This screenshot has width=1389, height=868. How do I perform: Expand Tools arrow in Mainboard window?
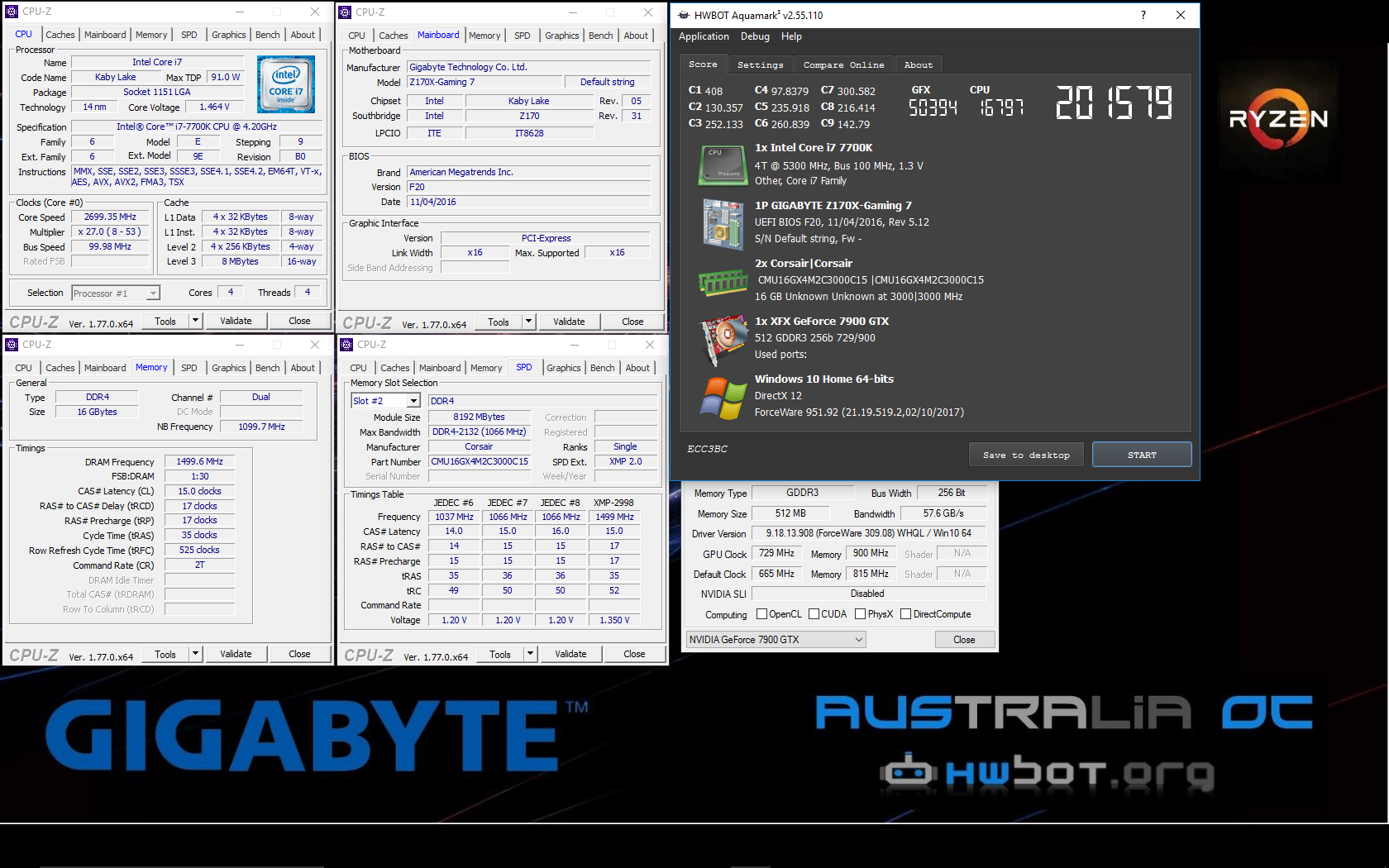(529, 322)
